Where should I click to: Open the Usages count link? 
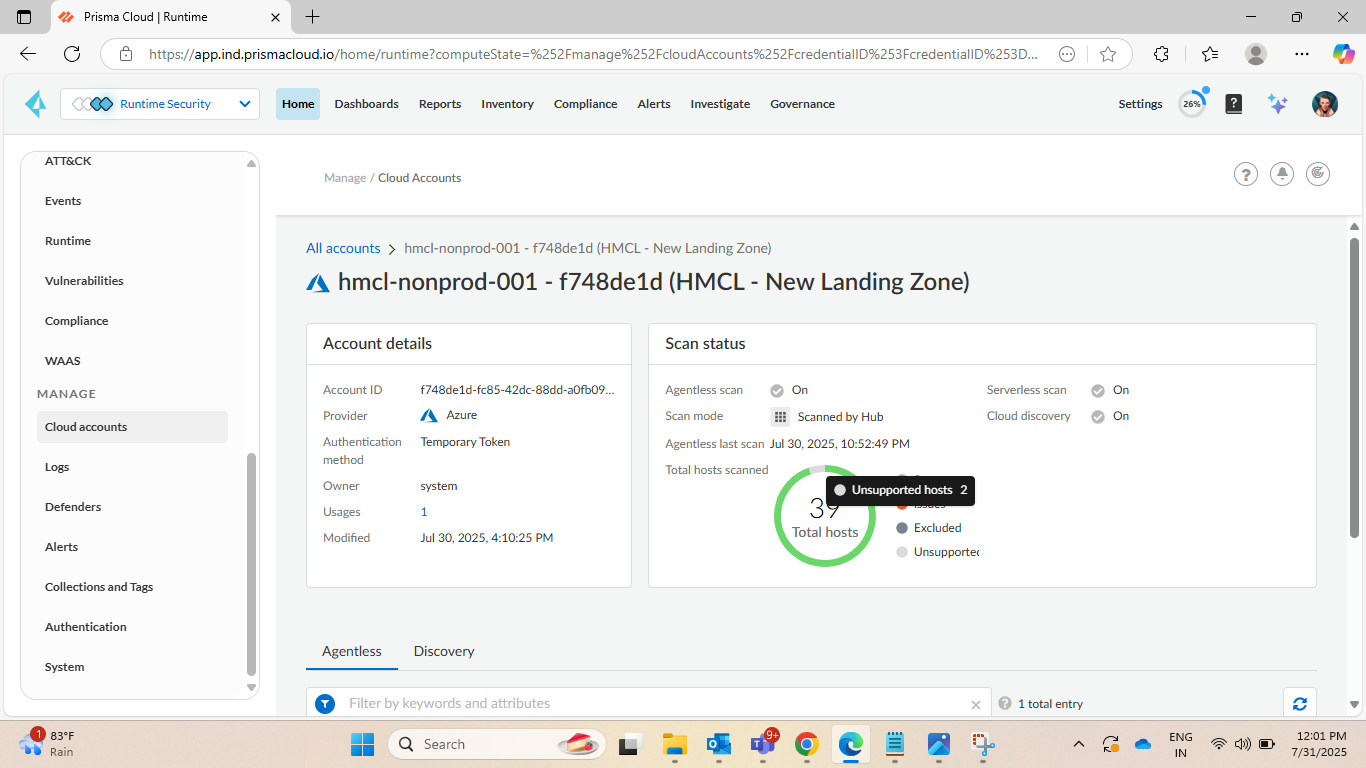pos(424,512)
